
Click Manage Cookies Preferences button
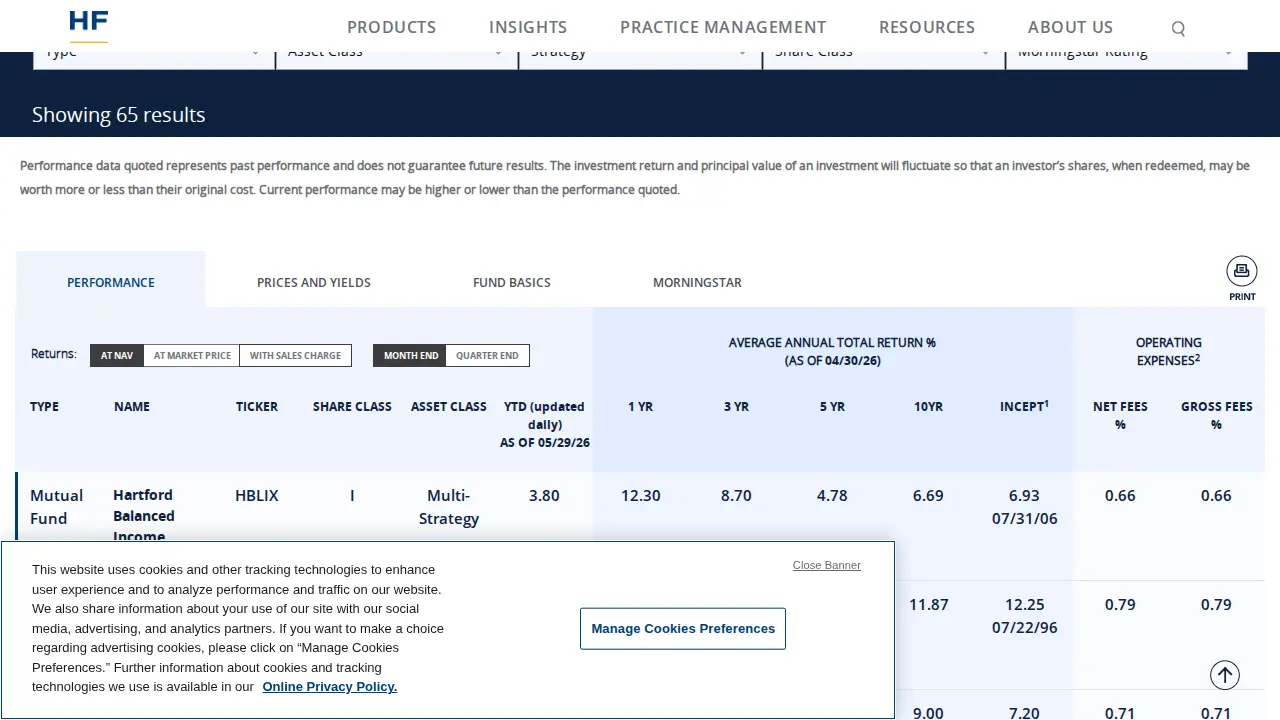click(683, 628)
